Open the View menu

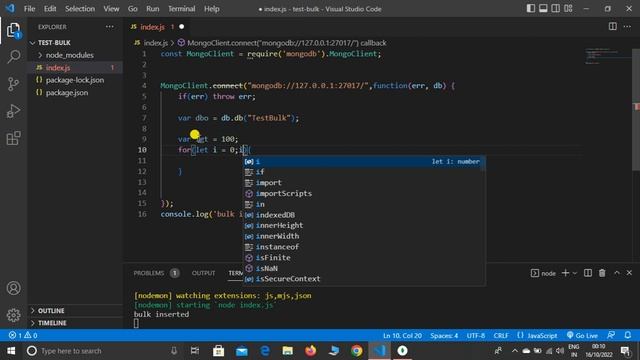click(x=111, y=9)
